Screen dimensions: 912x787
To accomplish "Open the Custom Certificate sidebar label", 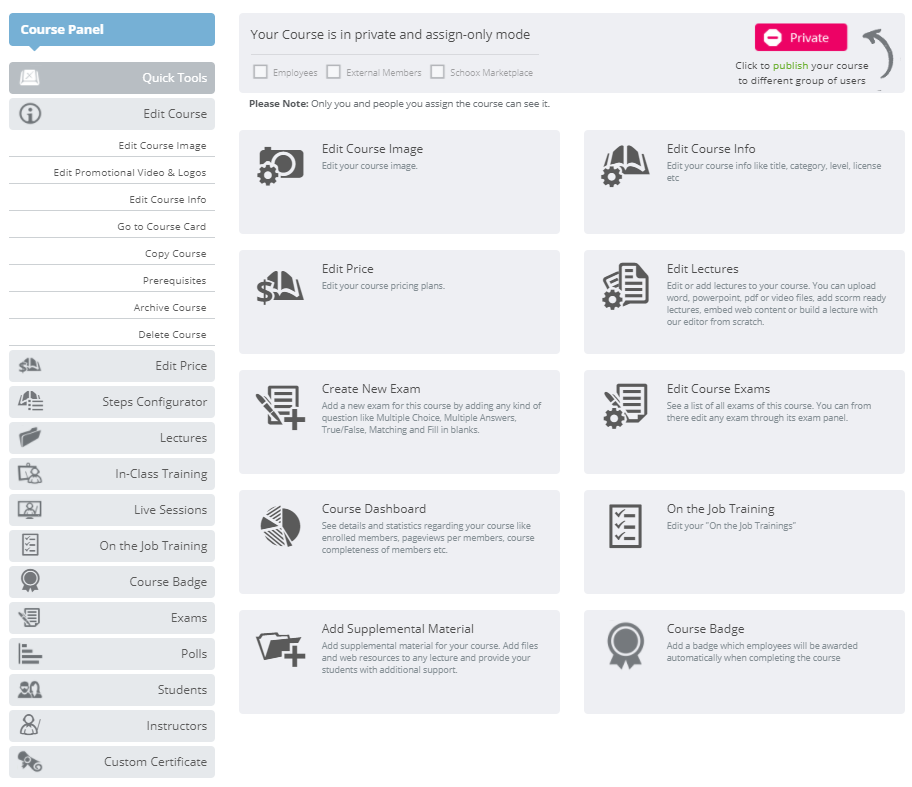I will click(x=155, y=762).
